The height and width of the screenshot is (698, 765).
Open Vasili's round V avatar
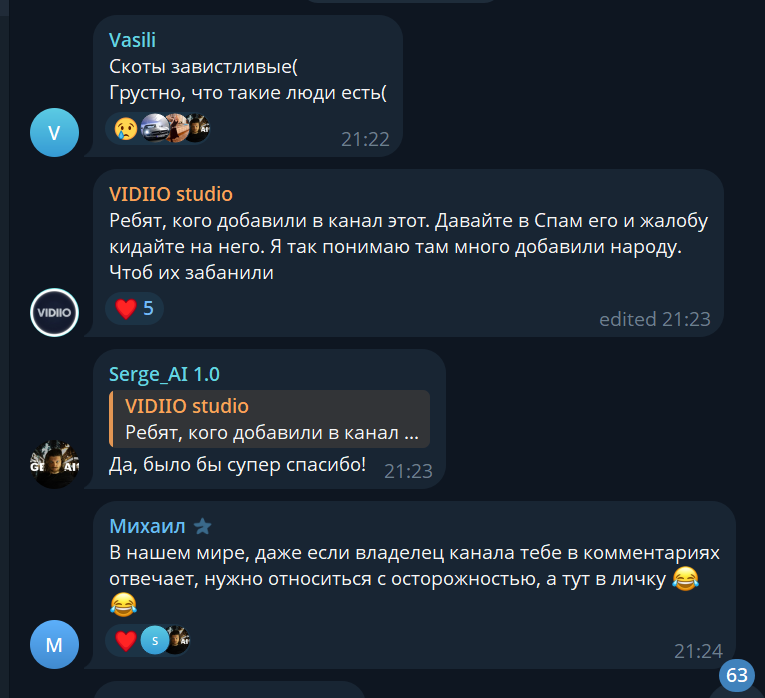[x=54, y=133]
